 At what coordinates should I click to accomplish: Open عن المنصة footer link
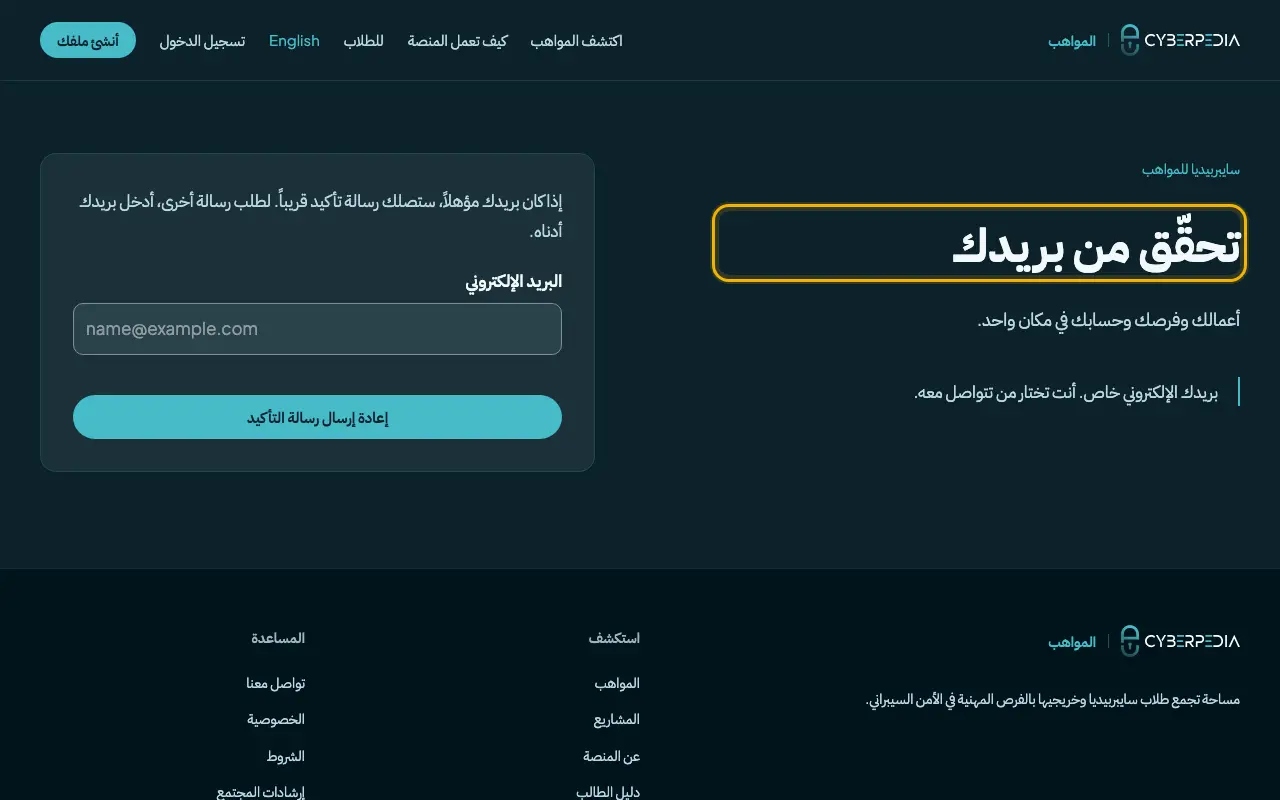click(612, 756)
